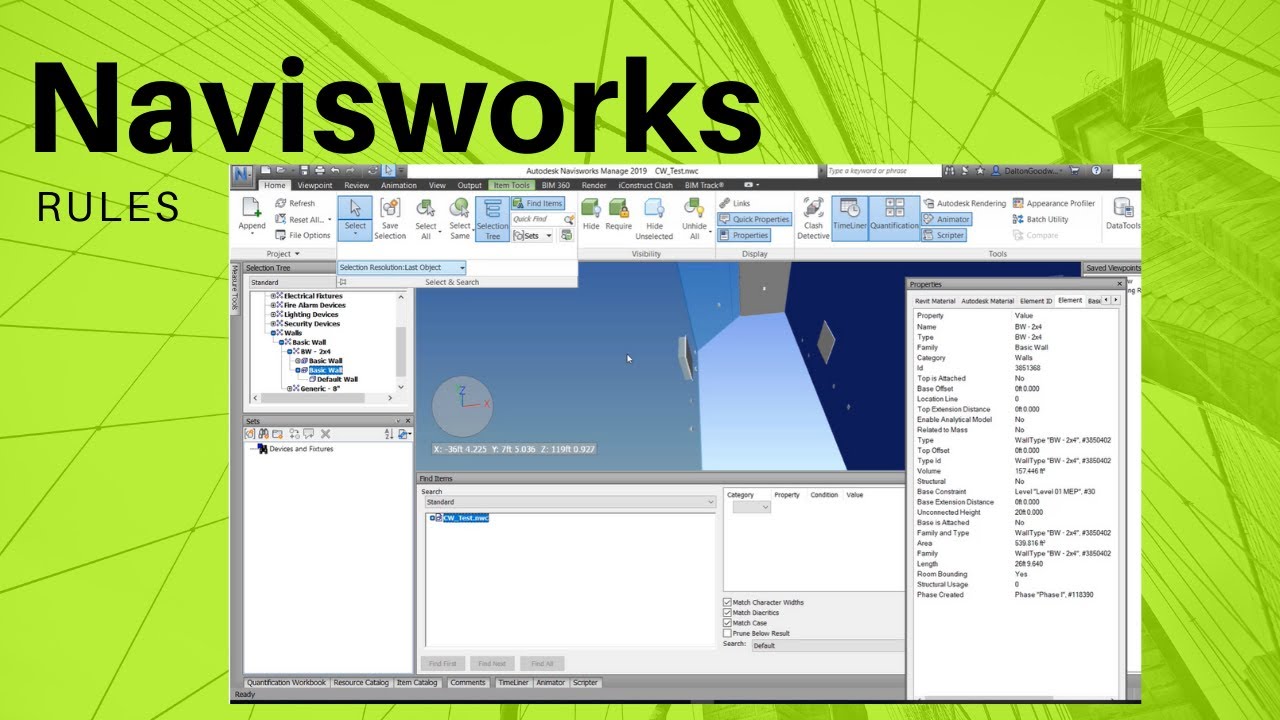The height and width of the screenshot is (720, 1280).
Task: Click the Require item icon
Action: tap(618, 208)
